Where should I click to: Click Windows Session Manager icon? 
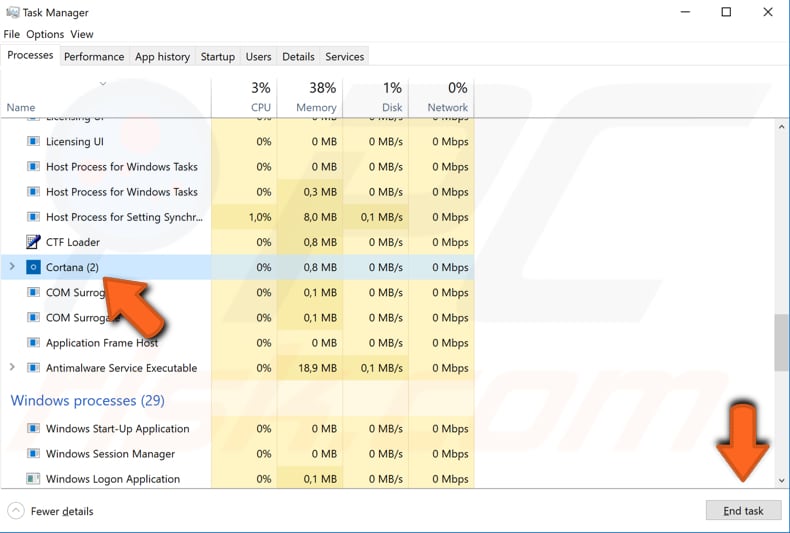(33, 453)
